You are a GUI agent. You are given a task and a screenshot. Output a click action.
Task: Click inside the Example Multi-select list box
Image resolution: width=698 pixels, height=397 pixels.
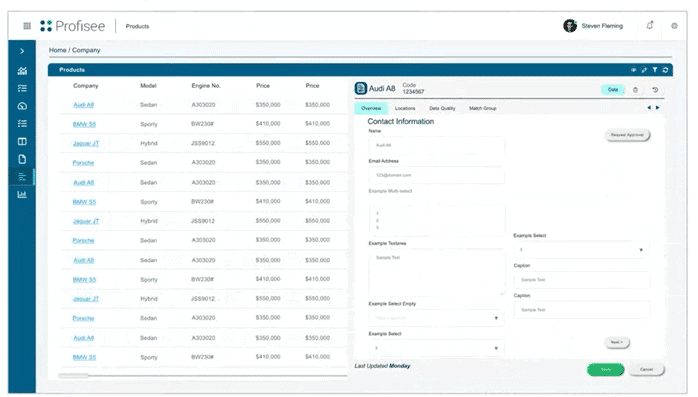(436, 220)
